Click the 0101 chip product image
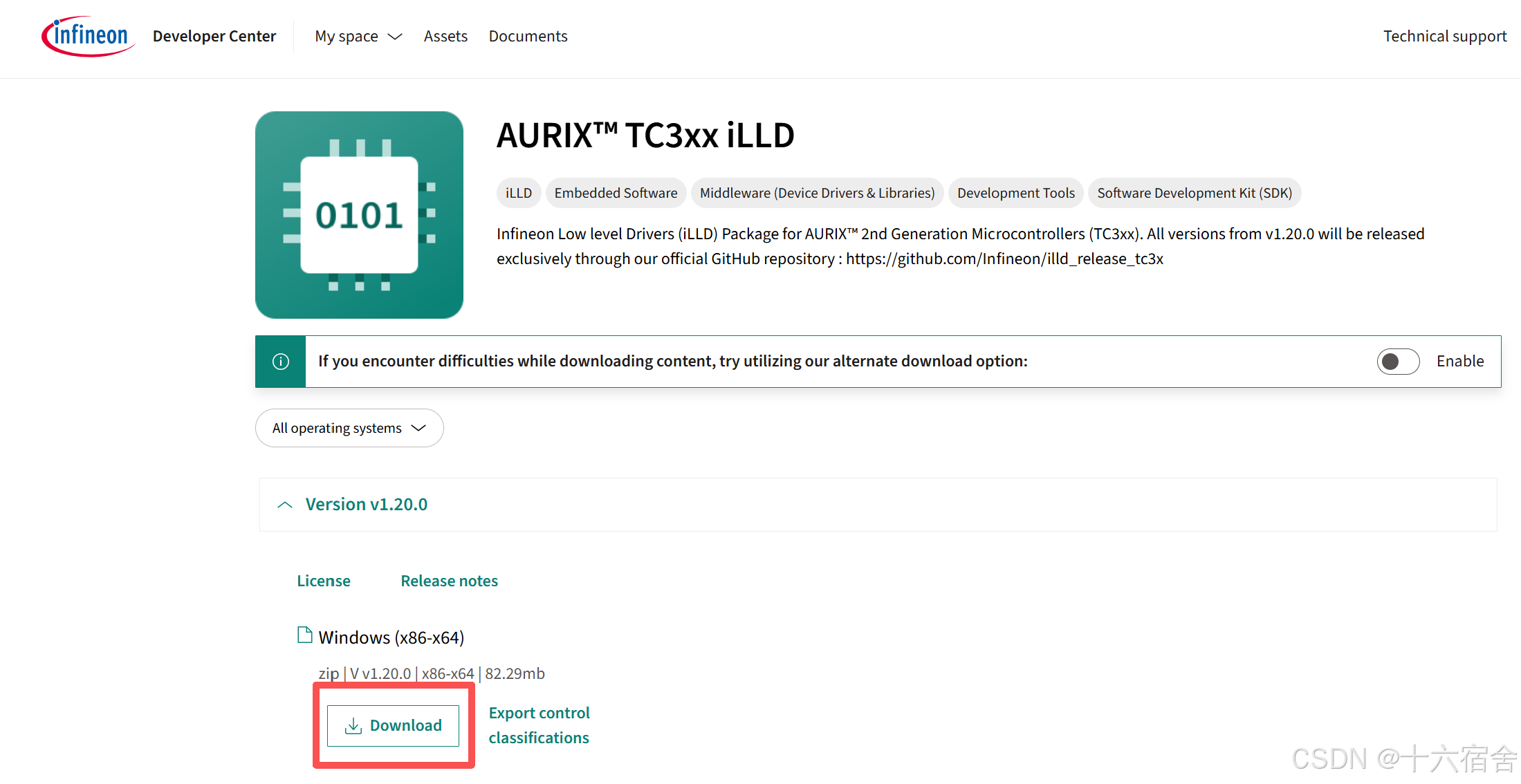Viewport: 1521px width, 784px height. pyautogui.click(x=359, y=215)
